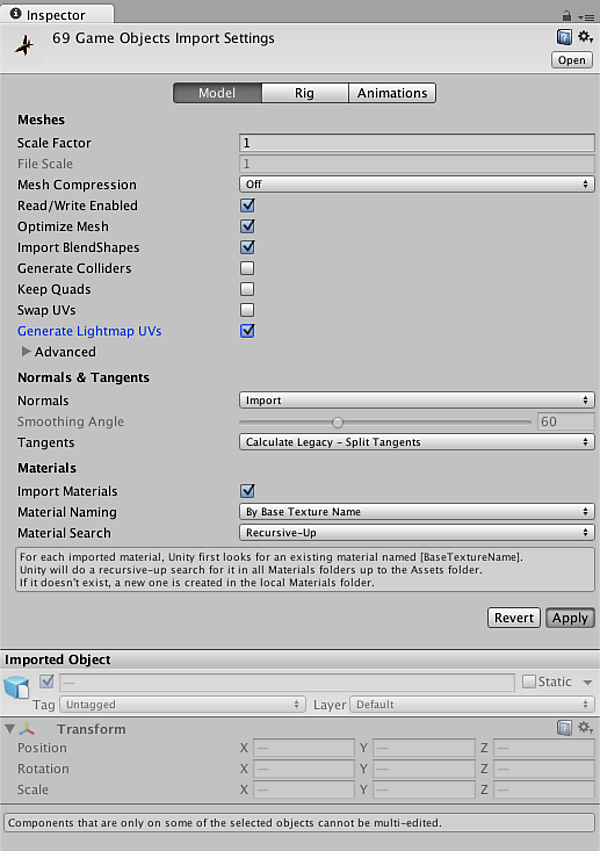Click the Rotation X field
This screenshot has width=600, height=851.
(x=304, y=769)
